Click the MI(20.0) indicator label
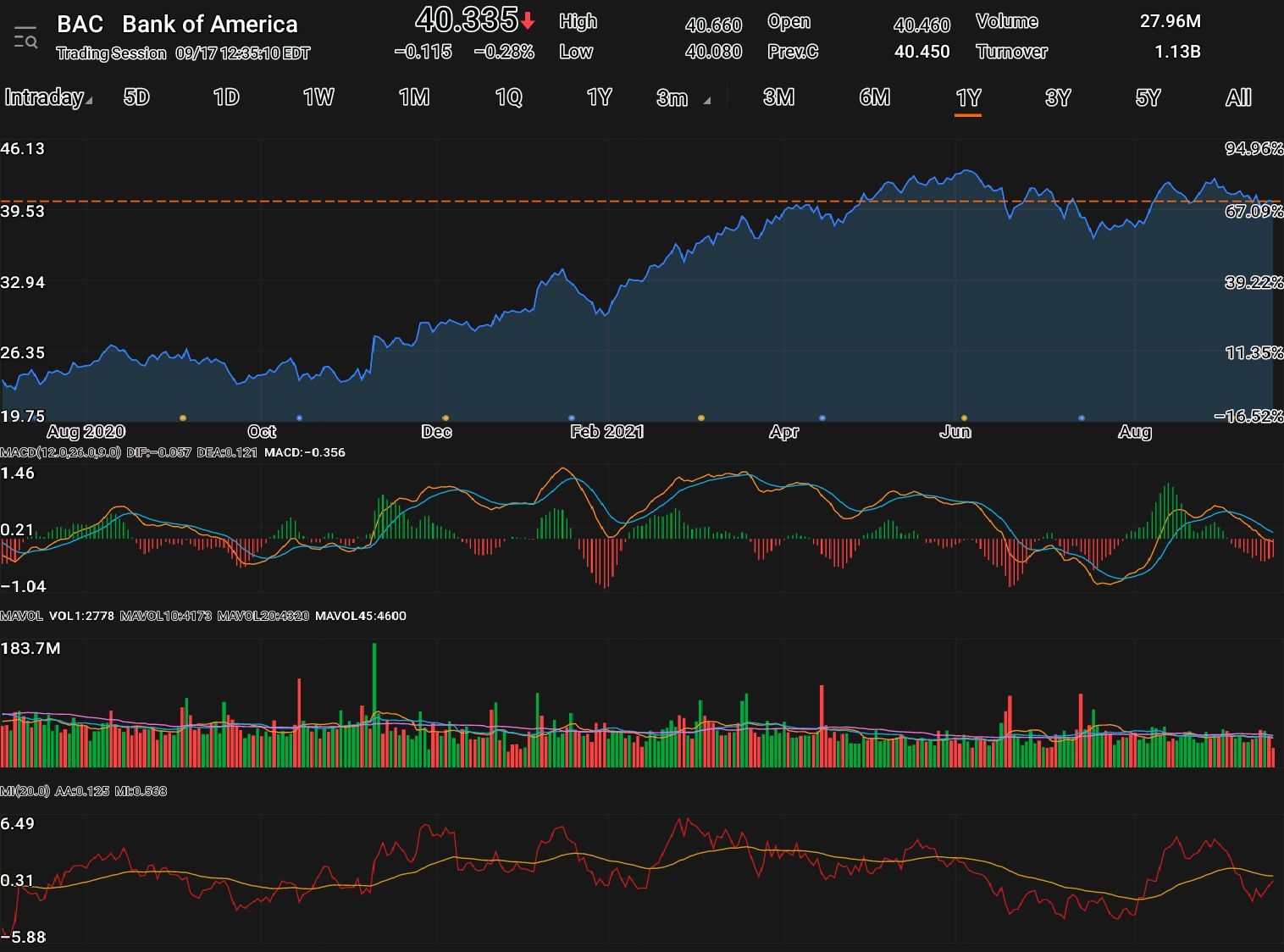 pyautogui.click(x=25, y=791)
